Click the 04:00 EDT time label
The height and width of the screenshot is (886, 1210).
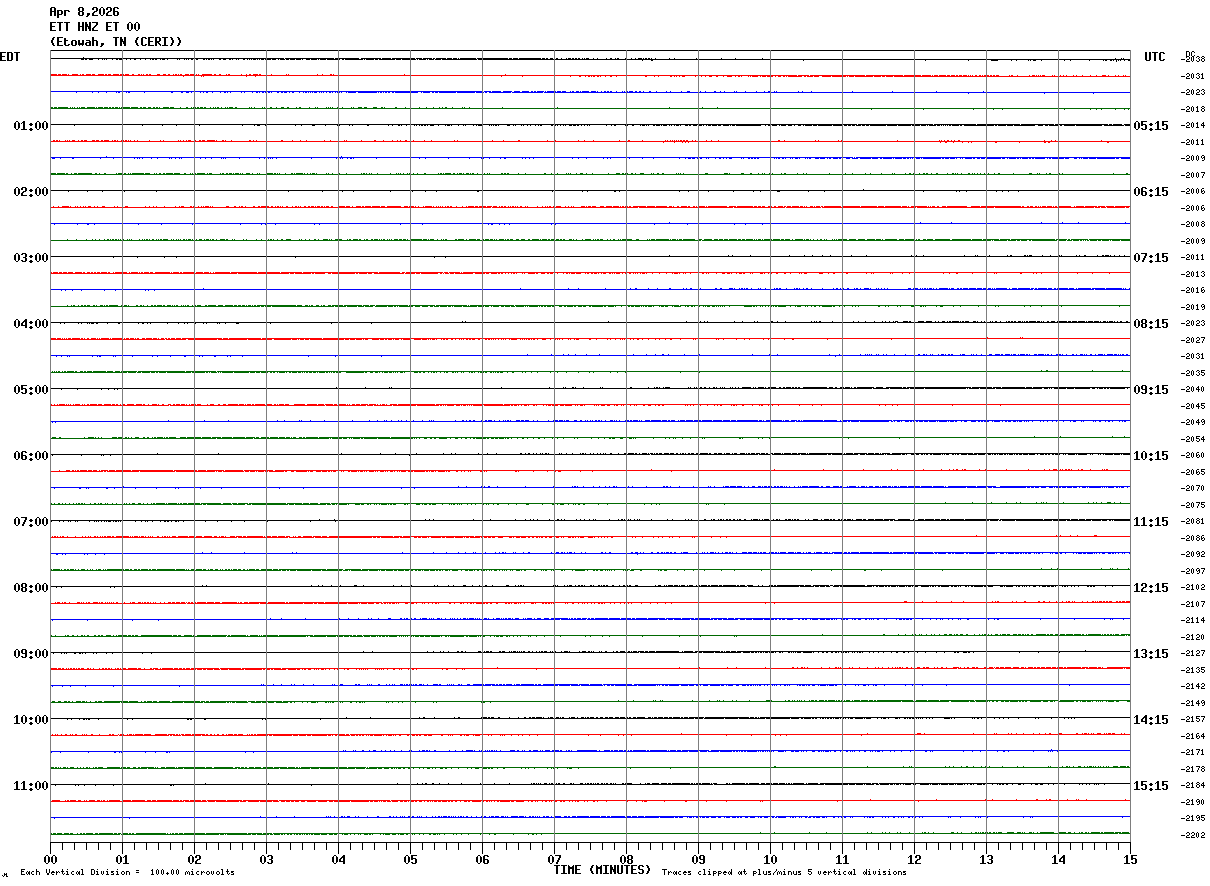click(31, 324)
